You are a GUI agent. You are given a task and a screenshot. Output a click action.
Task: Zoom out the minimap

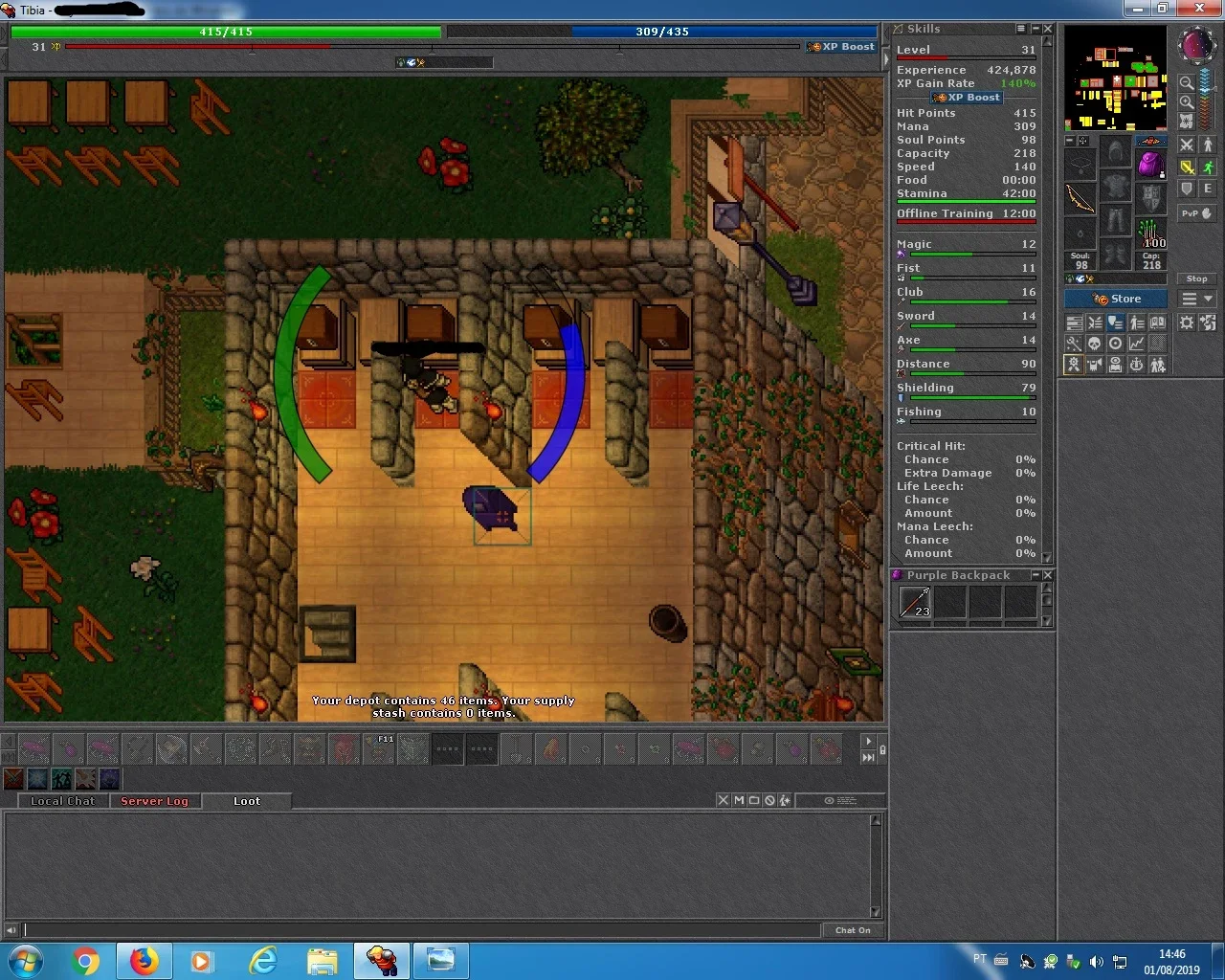(x=1187, y=83)
